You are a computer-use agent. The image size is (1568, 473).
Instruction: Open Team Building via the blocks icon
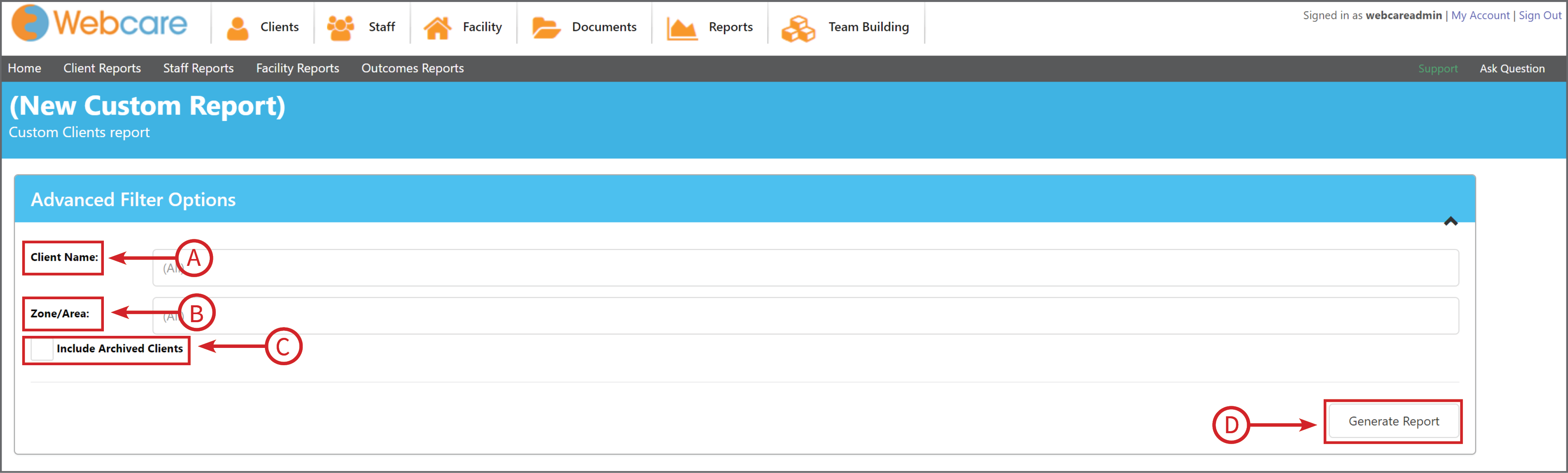[798, 29]
